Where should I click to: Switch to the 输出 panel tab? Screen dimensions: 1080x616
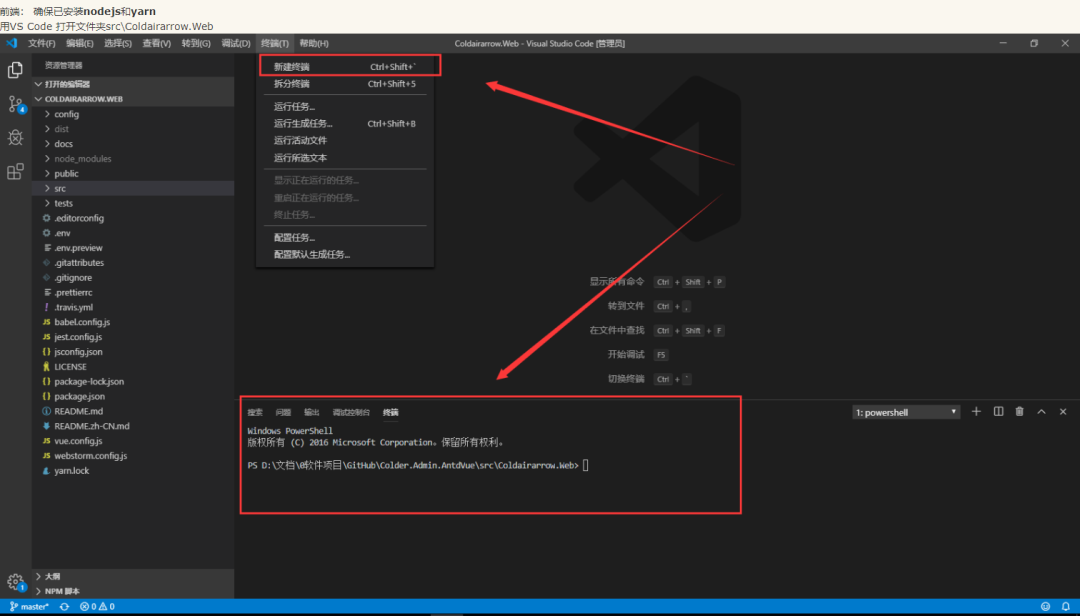coord(312,412)
